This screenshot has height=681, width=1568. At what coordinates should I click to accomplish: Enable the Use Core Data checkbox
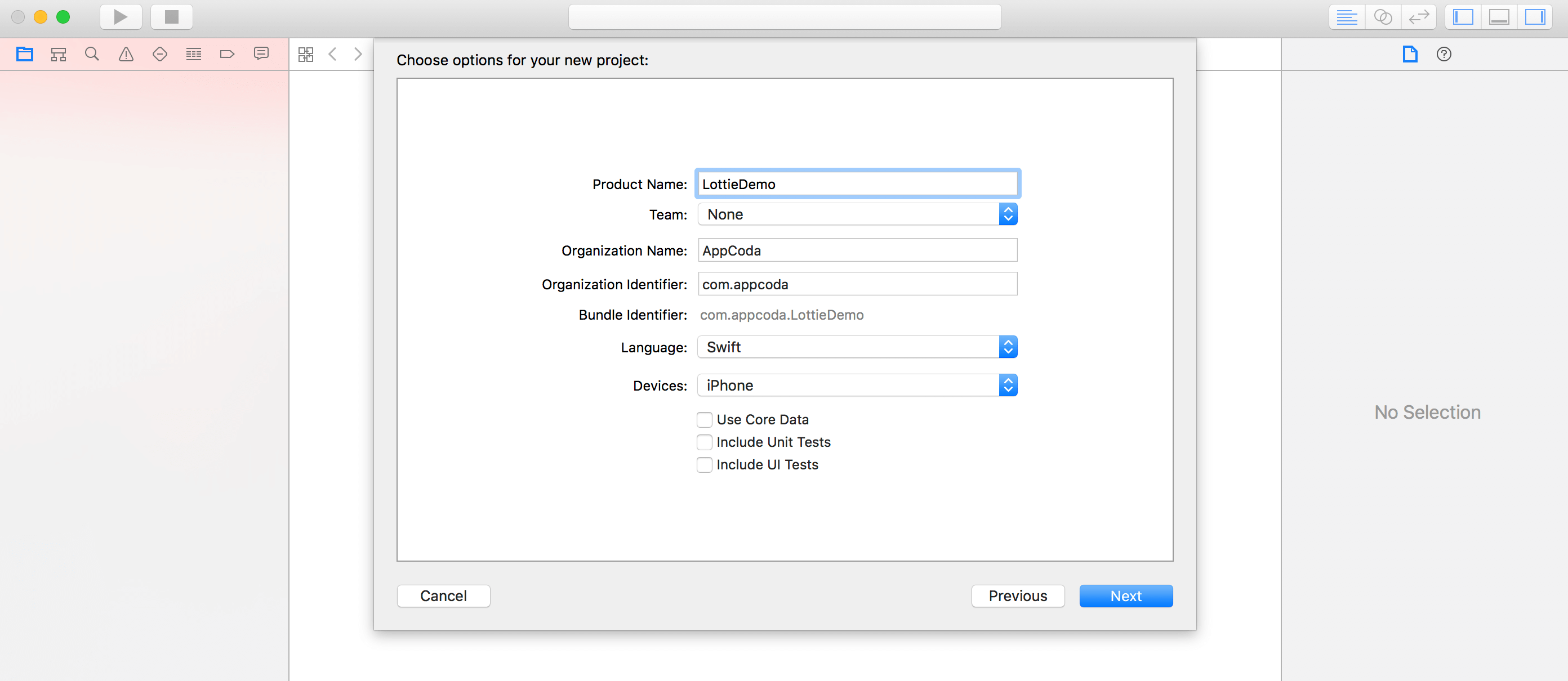[x=704, y=419]
